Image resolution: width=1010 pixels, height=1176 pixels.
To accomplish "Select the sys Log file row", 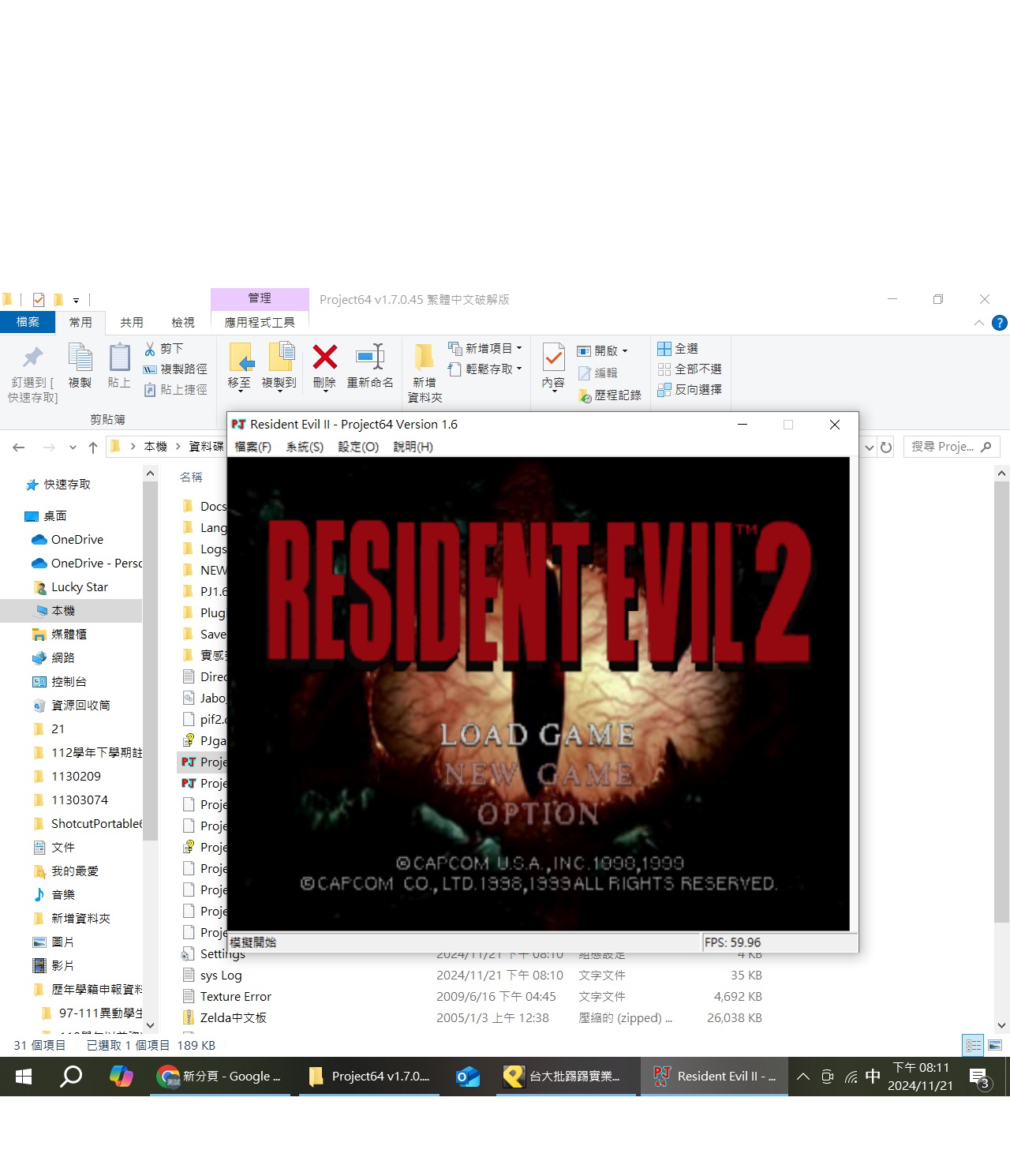I will (472, 976).
